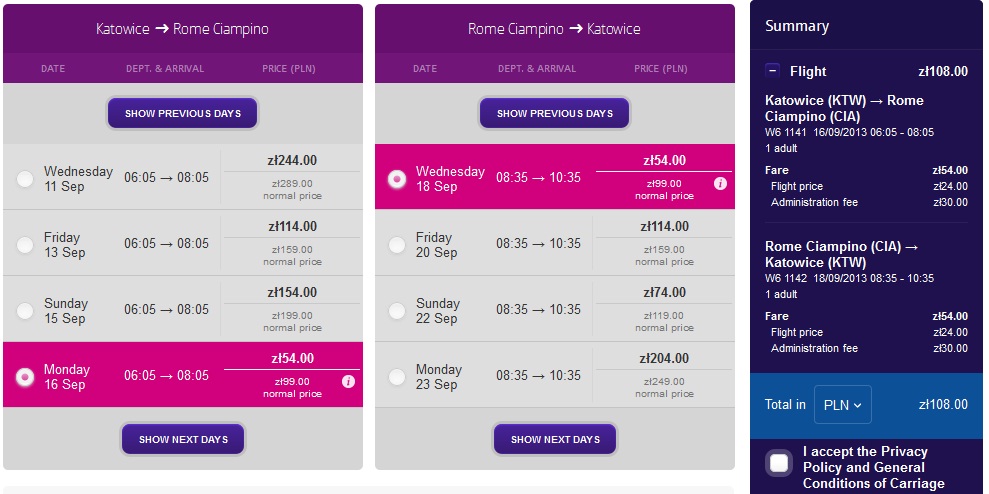This screenshot has width=989, height=494.
Task: Choose the Friday 20 Sep return flight
Action: coord(397,245)
